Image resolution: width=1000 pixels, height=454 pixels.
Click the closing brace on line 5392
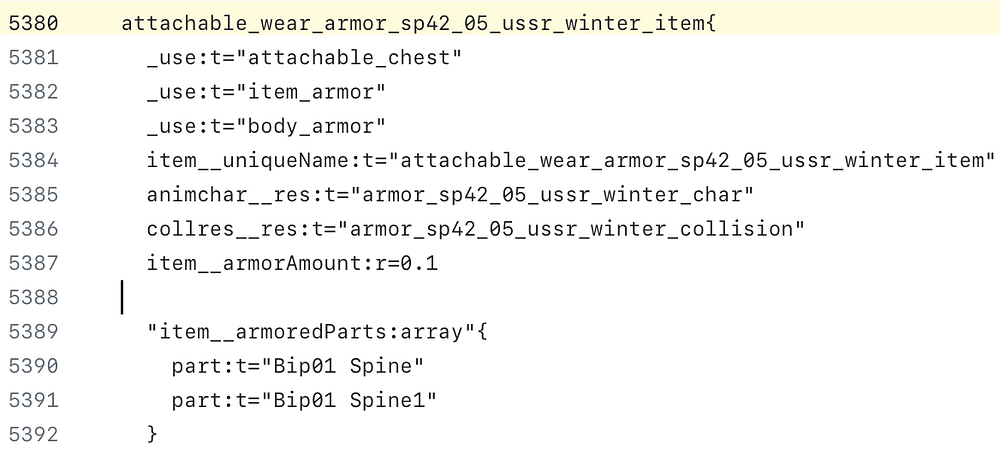(152, 435)
